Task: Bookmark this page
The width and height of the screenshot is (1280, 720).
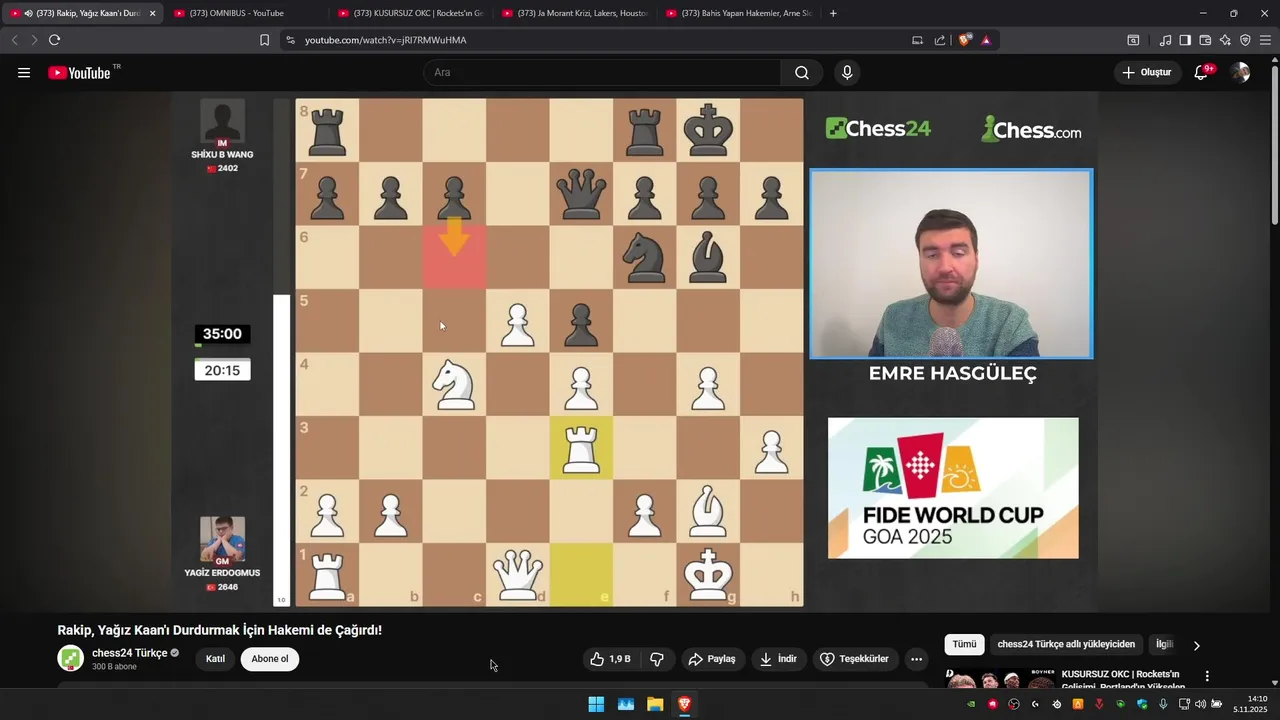Action: coord(264,40)
